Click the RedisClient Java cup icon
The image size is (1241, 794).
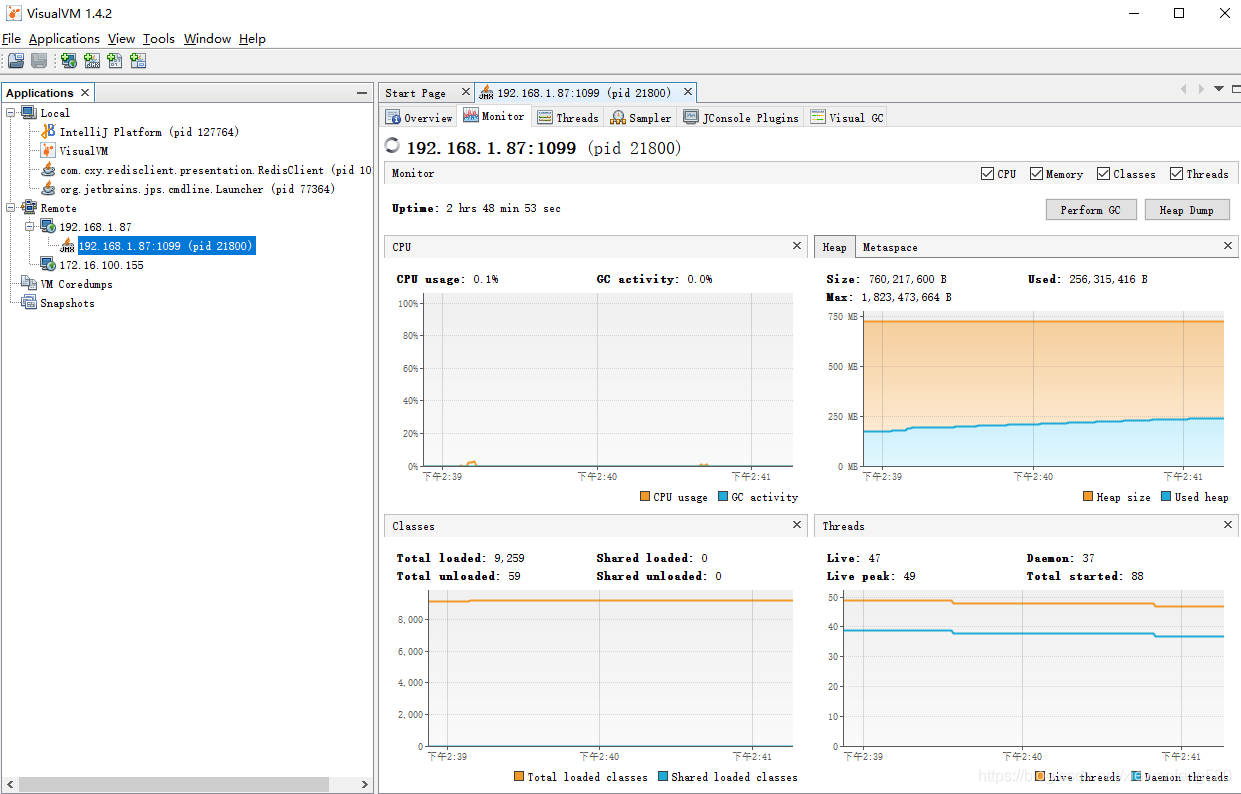tap(48, 170)
